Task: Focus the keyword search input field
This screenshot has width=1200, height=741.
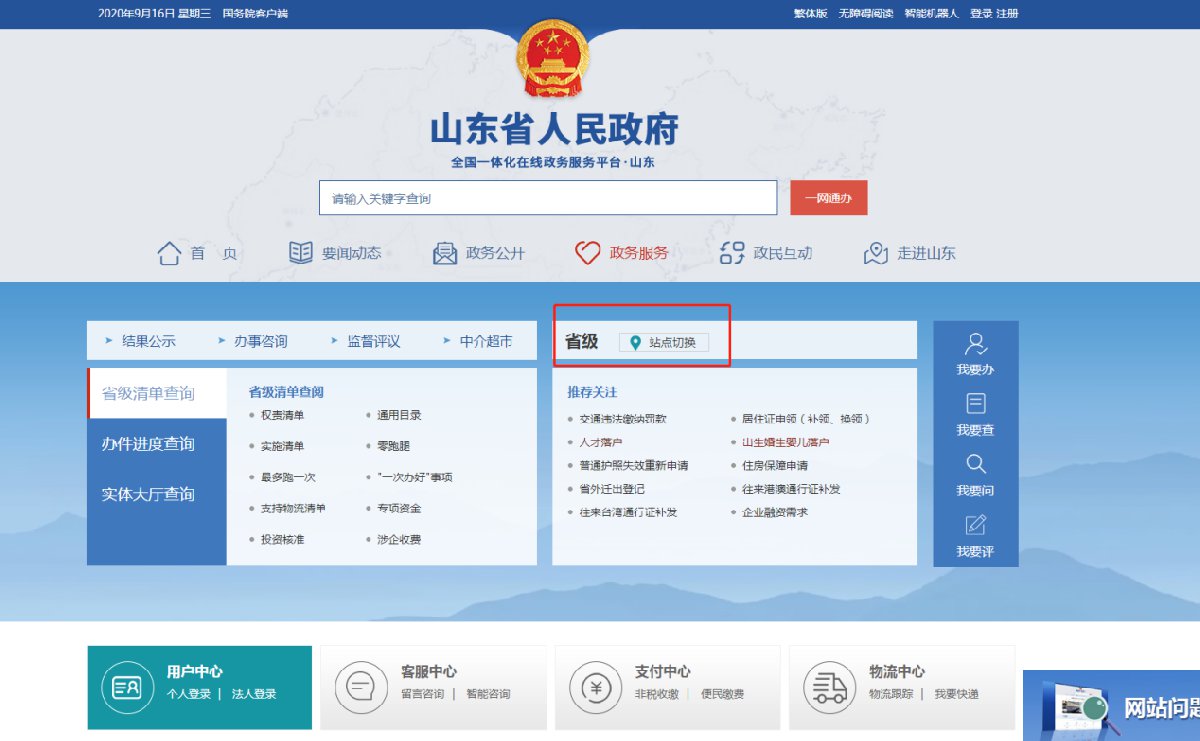Action: tap(548, 198)
